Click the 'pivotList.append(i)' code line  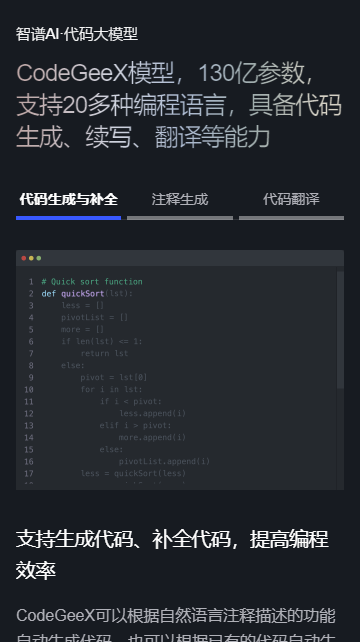[x=164, y=461]
